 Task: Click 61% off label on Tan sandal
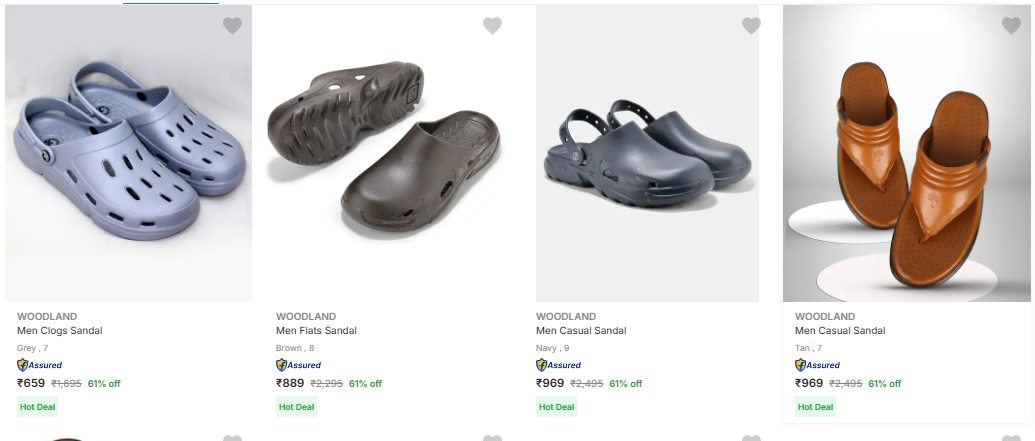pyautogui.click(x=884, y=384)
